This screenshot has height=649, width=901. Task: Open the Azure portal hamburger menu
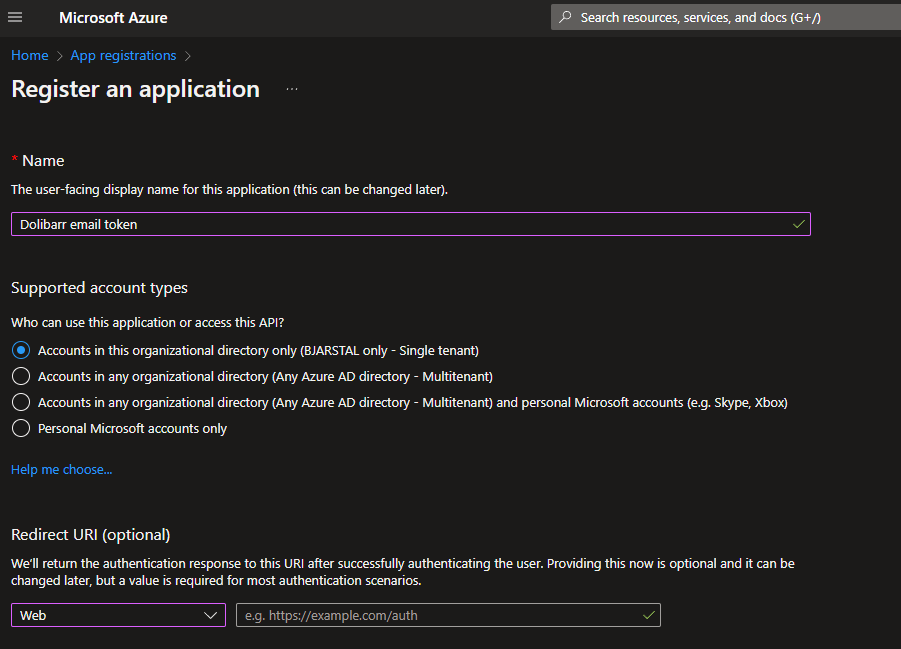pos(16,17)
